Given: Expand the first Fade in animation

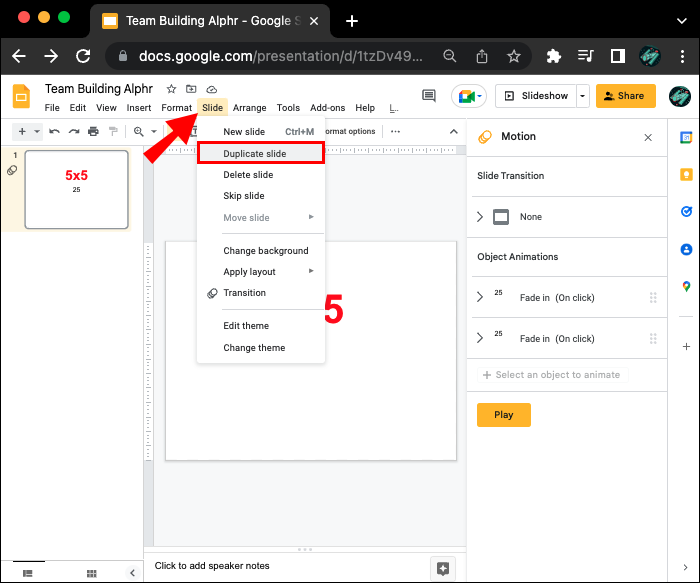Looking at the screenshot, I should click(480, 297).
